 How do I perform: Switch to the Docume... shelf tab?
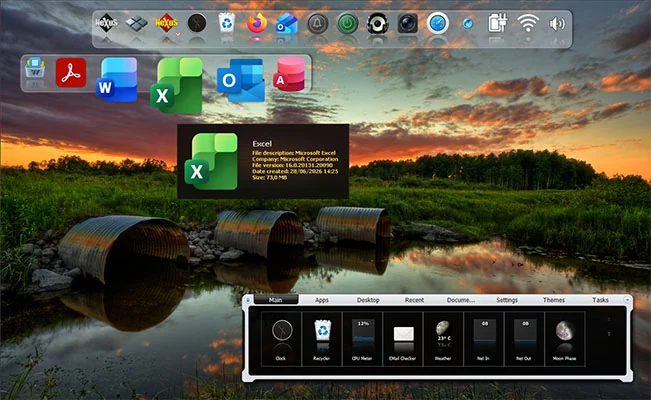click(x=461, y=300)
